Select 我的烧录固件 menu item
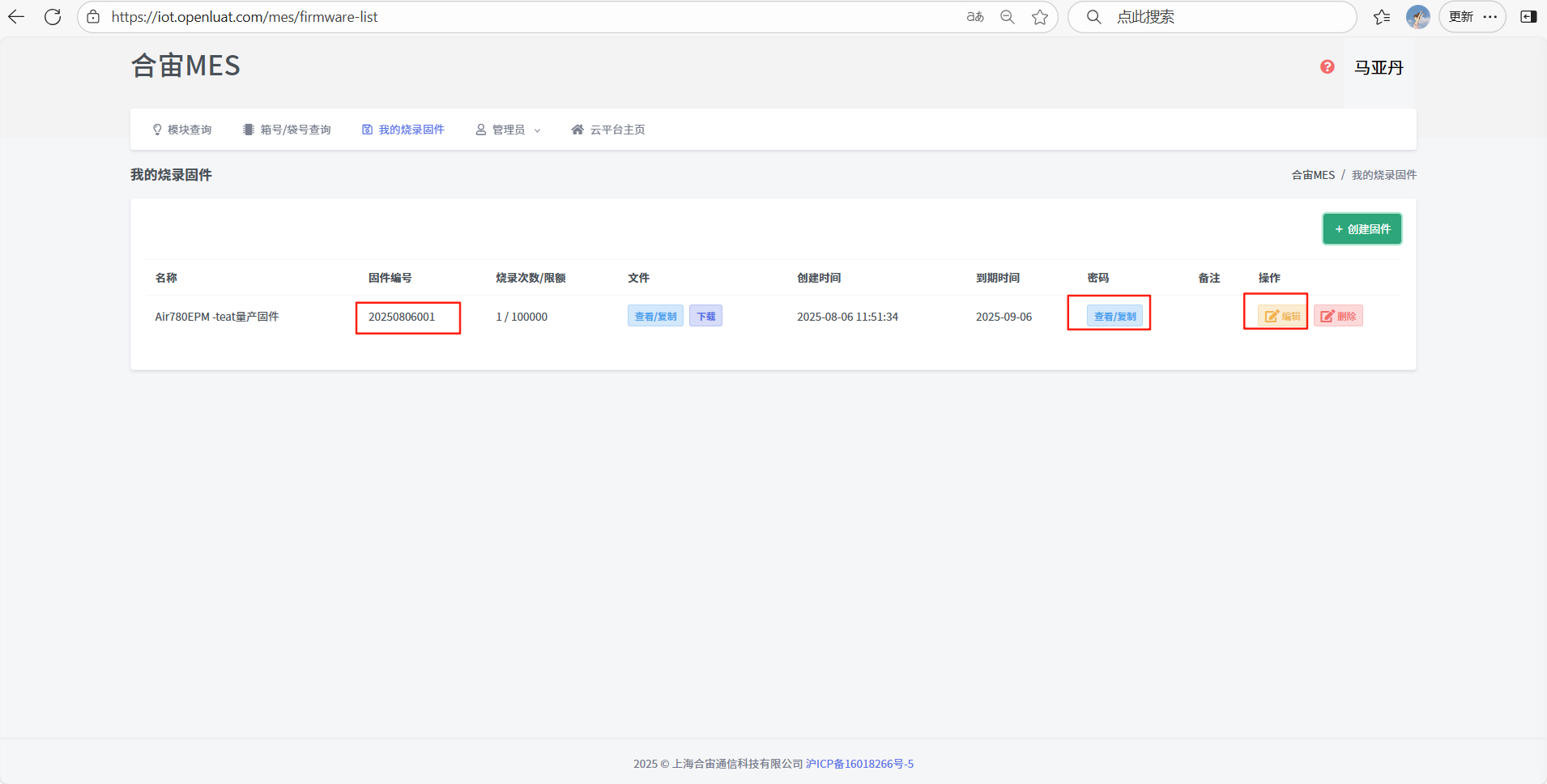1547x784 pixels. 403,130
